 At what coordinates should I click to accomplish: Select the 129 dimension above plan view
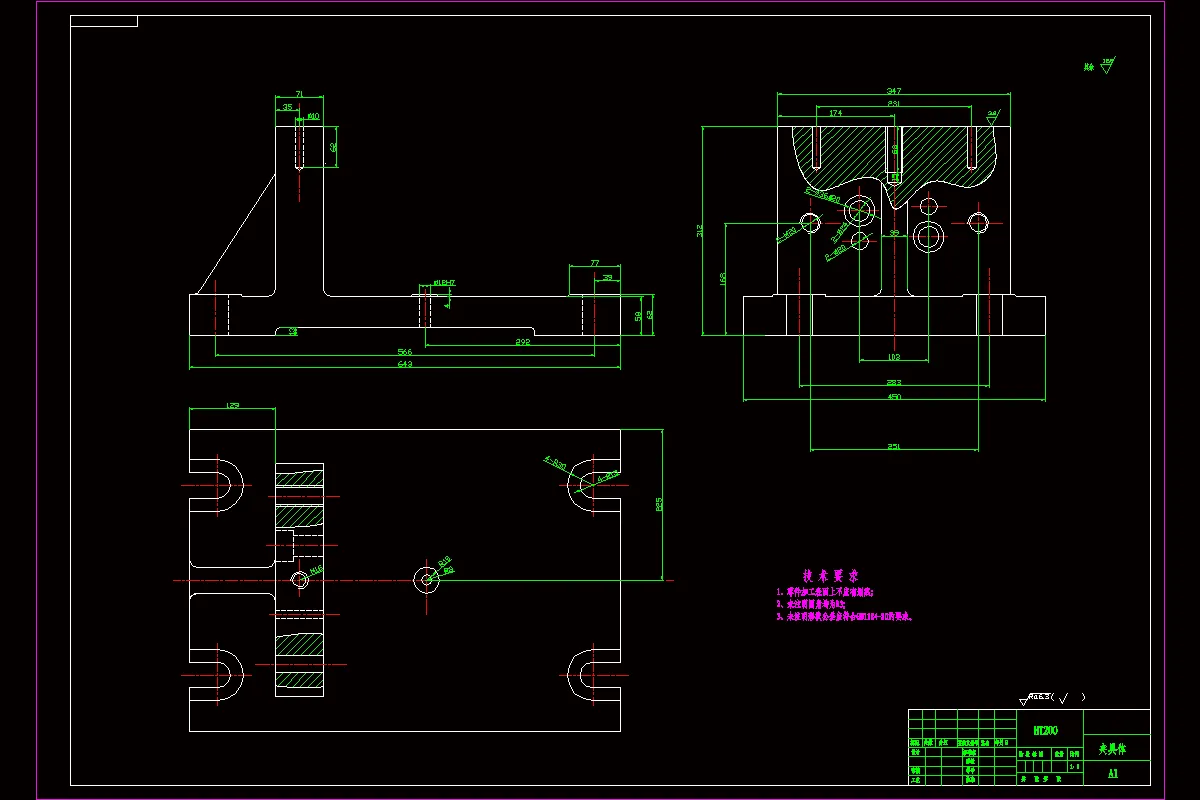click(232, 405)
